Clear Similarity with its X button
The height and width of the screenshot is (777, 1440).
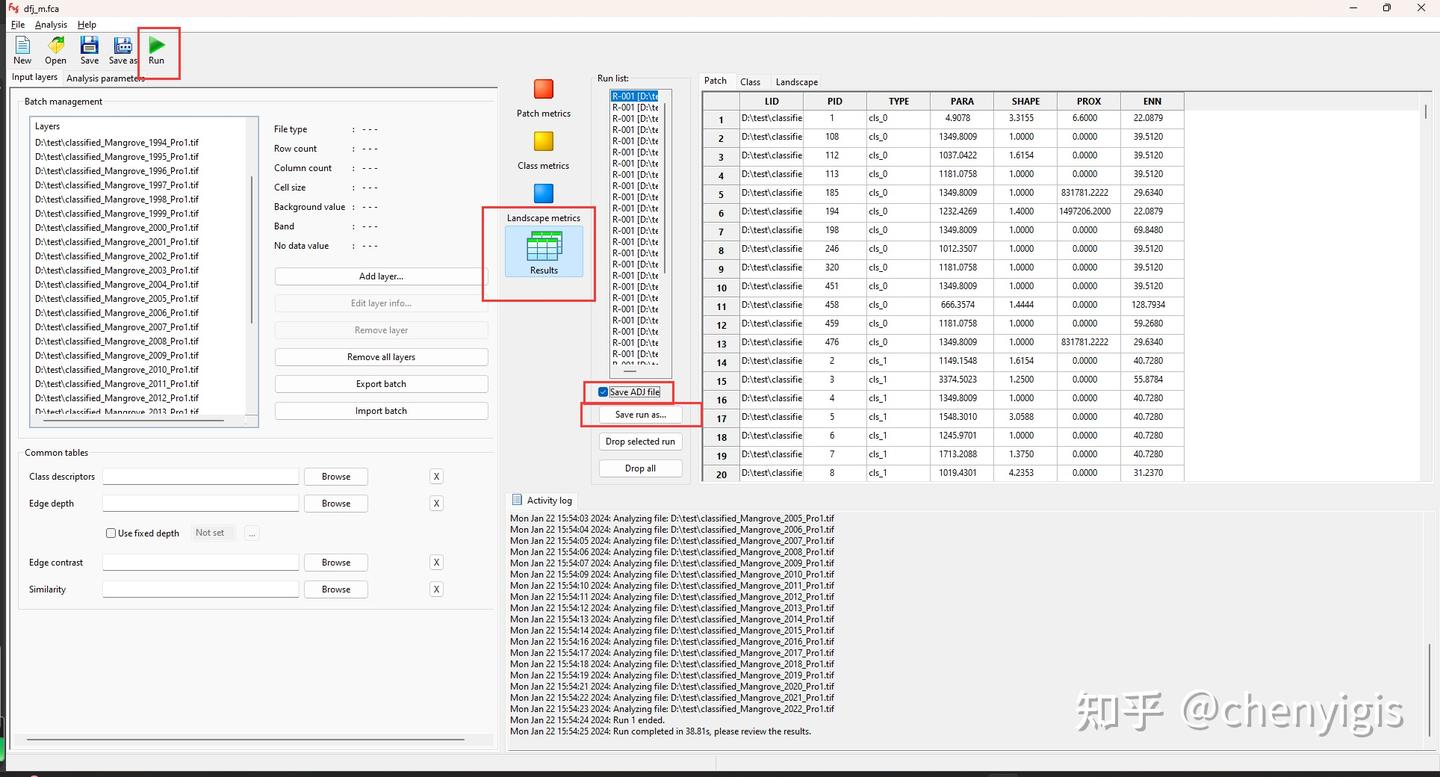(436, 590)
